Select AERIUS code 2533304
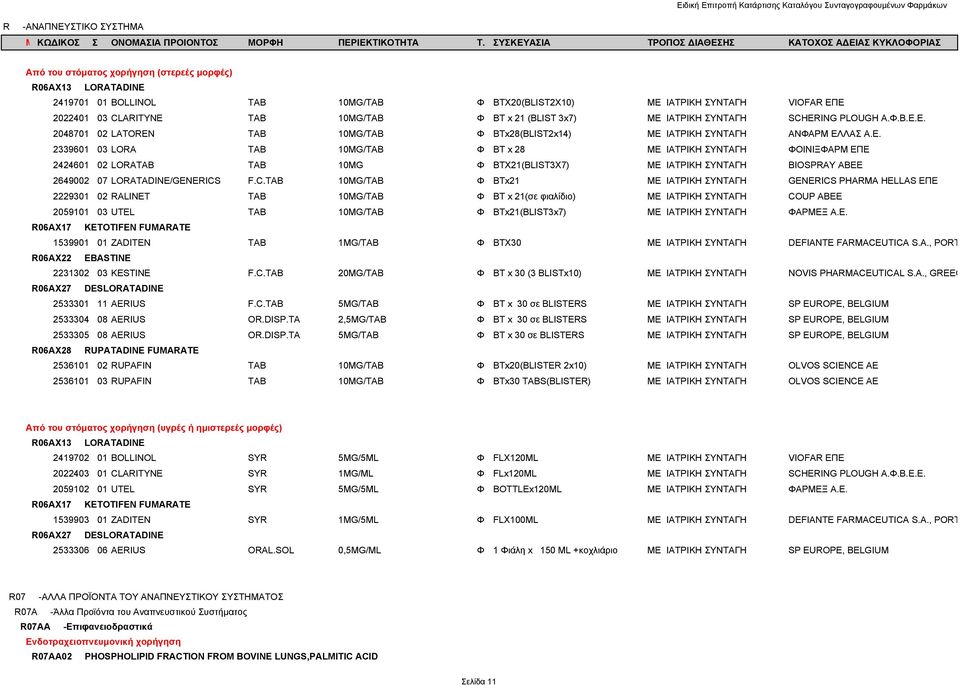Image resolution: width=960 pixels, height=685 pixels. [71, 320]
